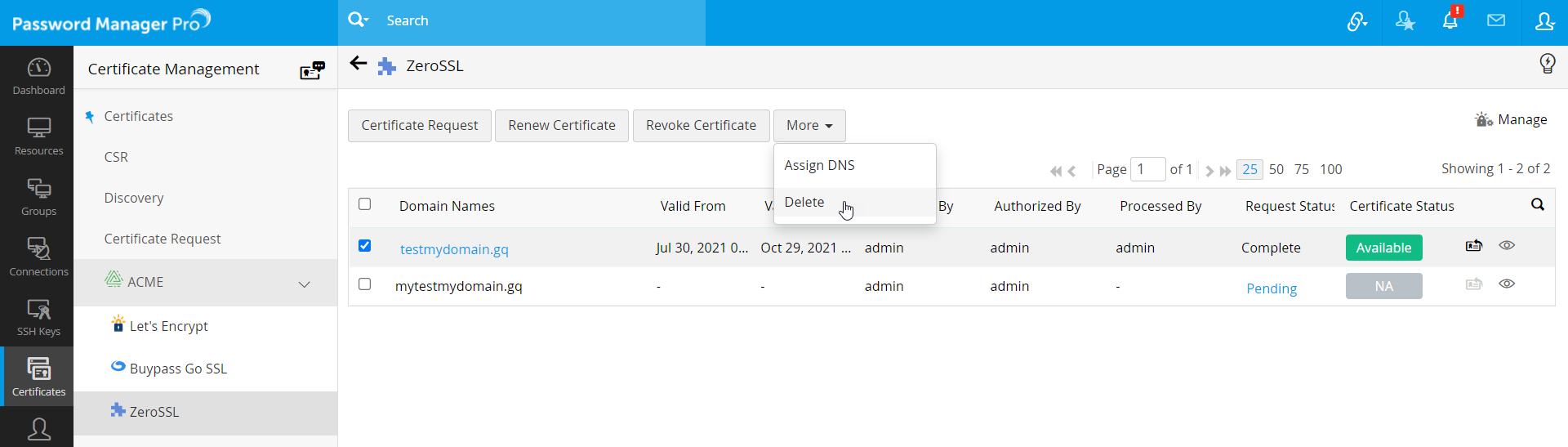Uncheck the testmydomain.gq row checkbox

pos(365,246)
